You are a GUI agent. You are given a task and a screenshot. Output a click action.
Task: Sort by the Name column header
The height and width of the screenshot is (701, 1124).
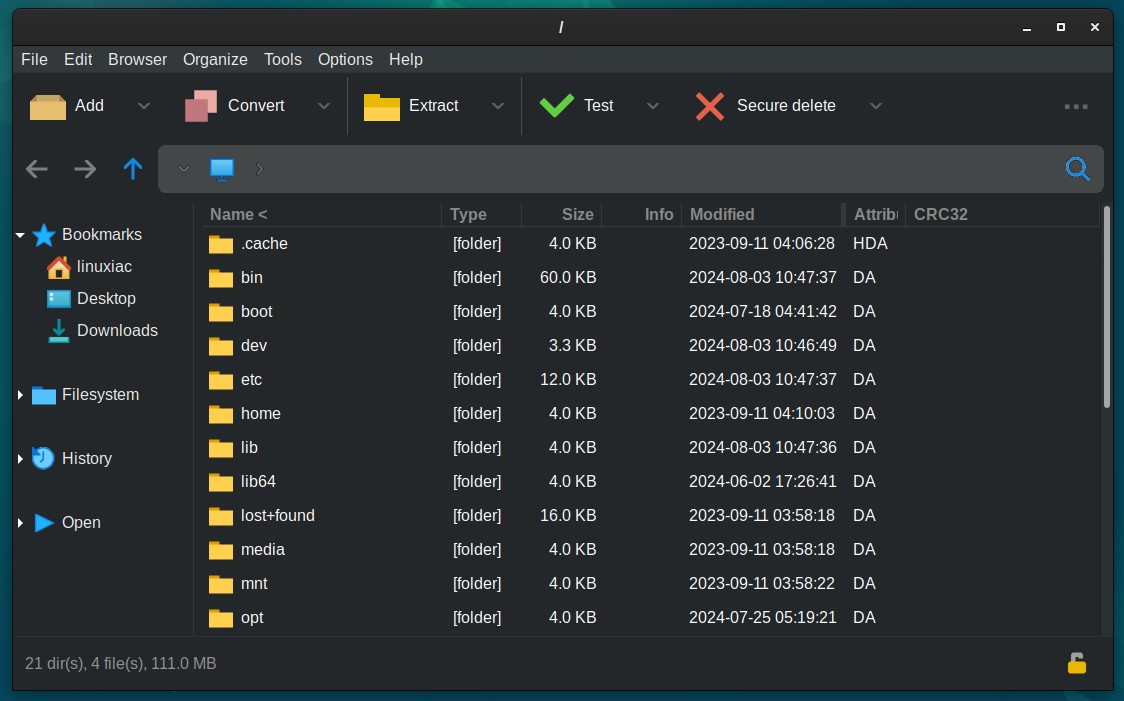tap(320, 214)
